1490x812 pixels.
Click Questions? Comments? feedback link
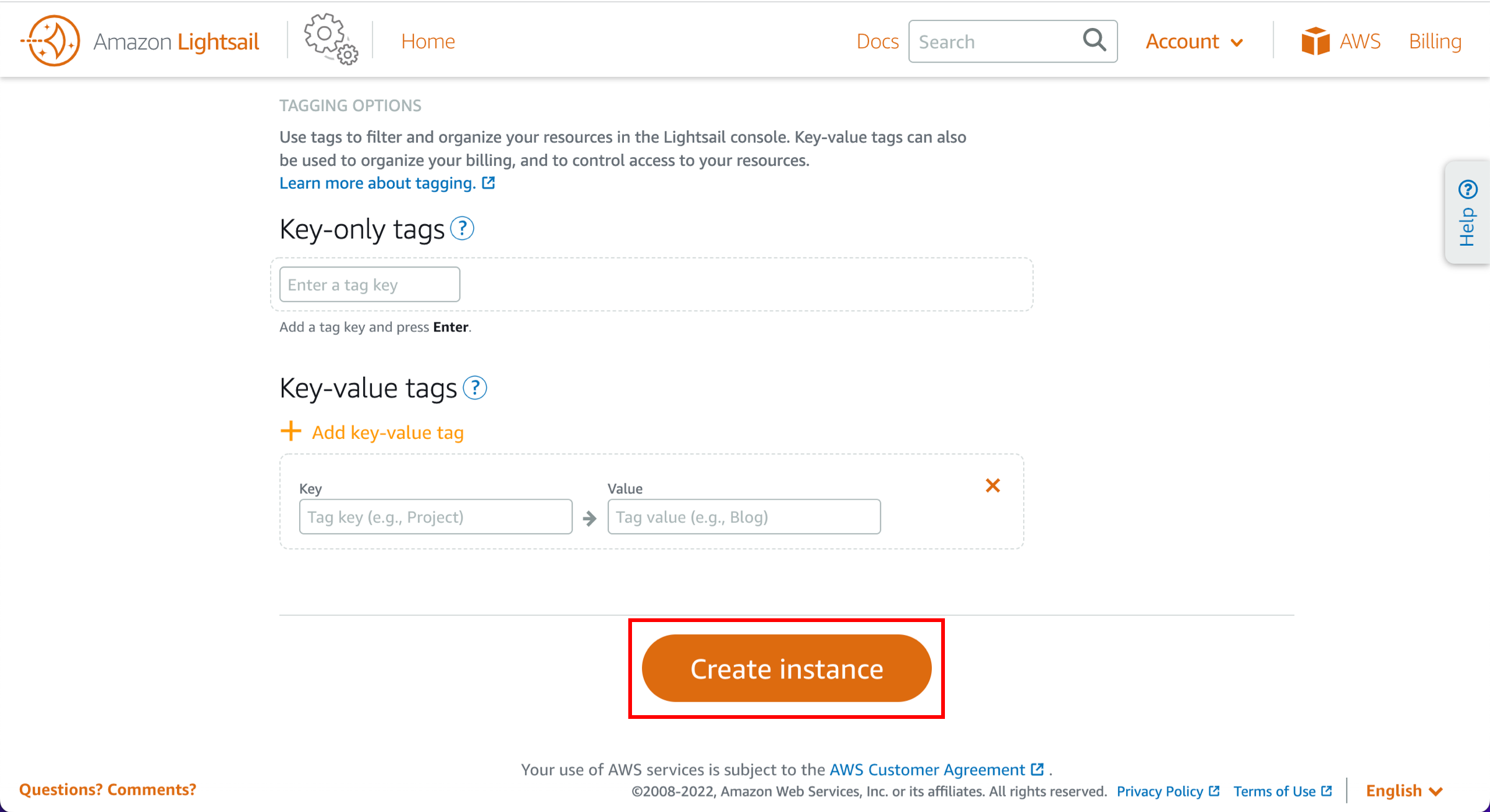click(x=107, y=789)
